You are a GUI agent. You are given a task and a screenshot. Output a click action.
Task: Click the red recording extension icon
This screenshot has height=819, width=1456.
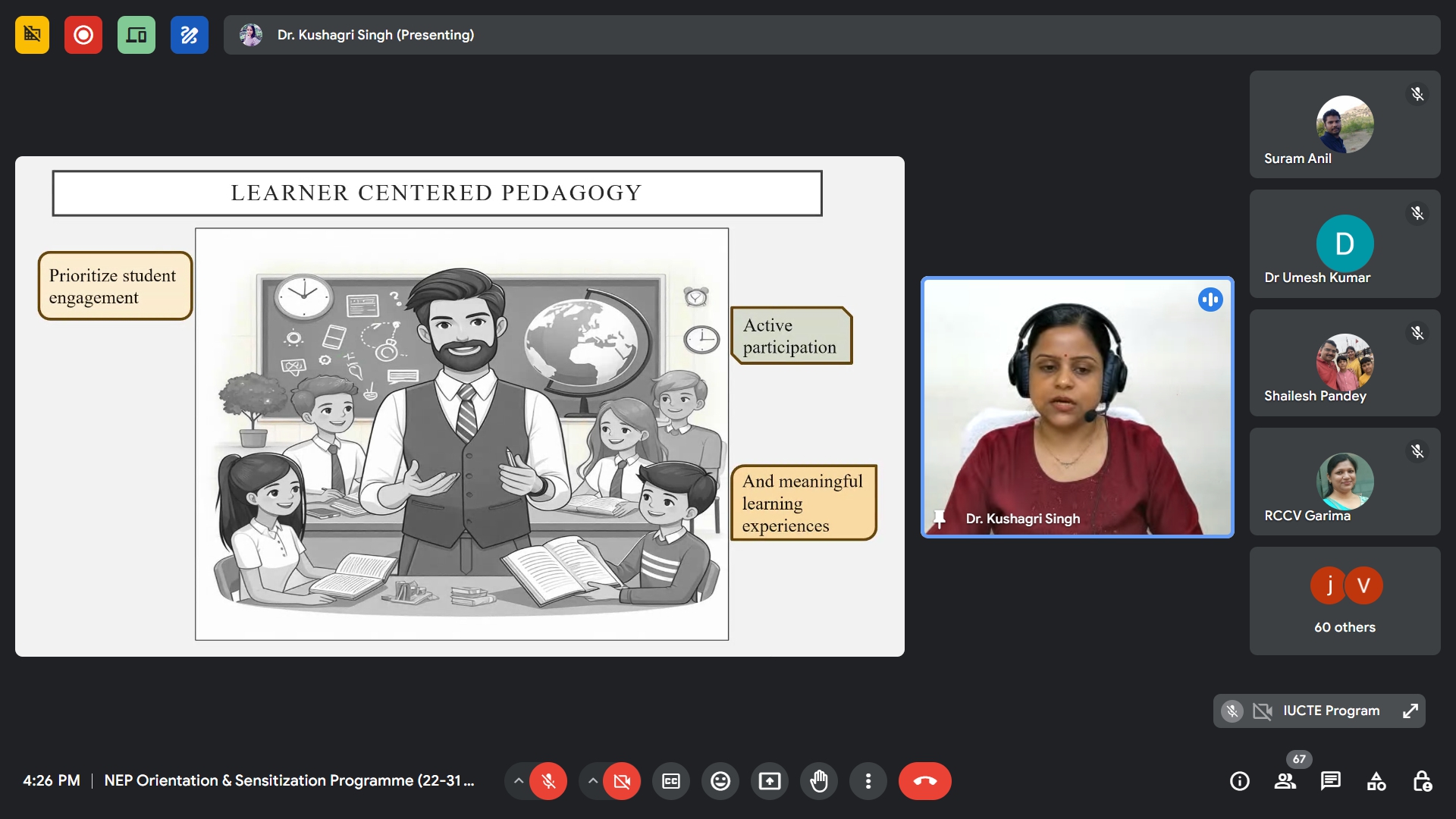83,35
